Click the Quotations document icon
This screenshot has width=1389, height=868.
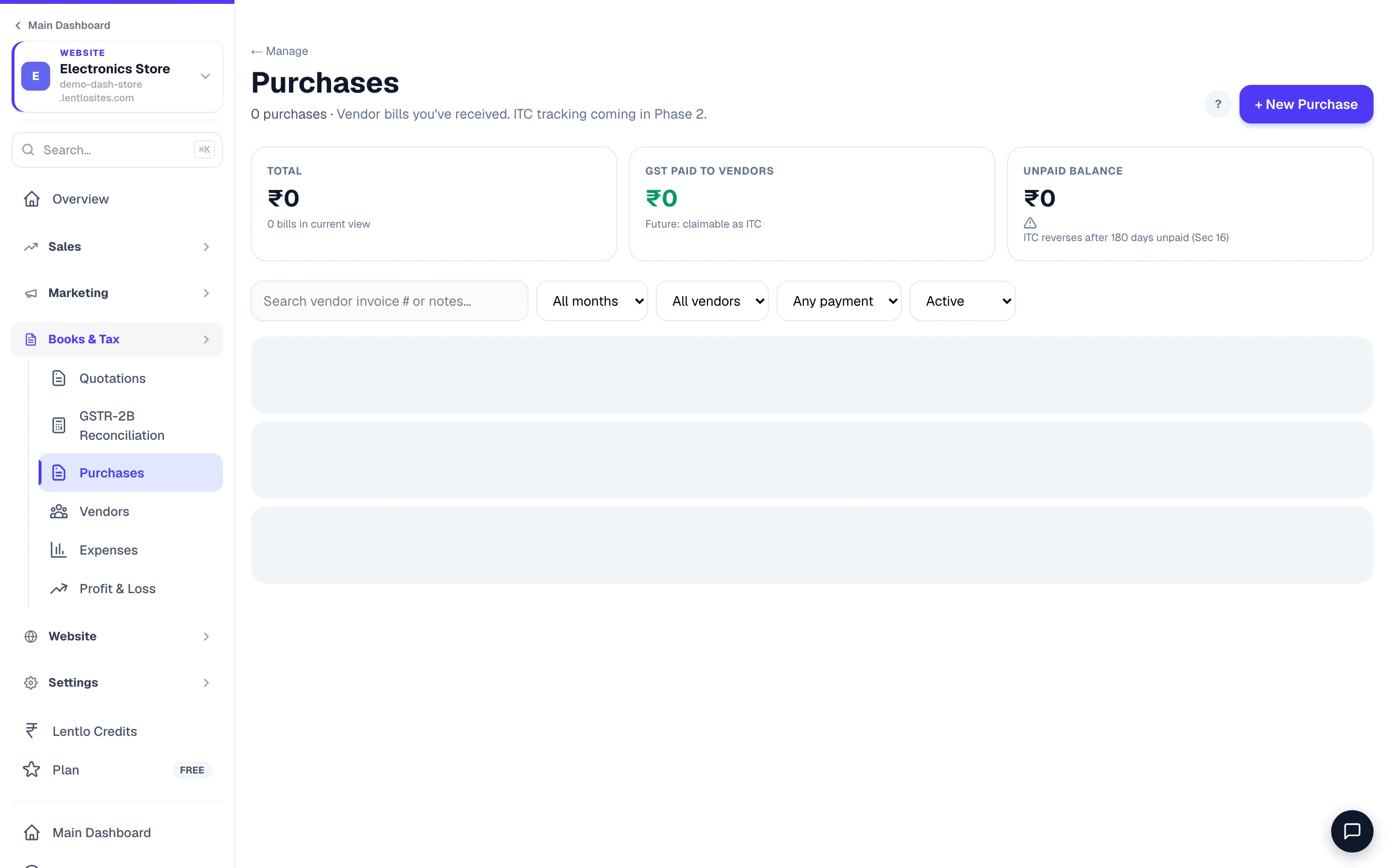tap(58, 379)
